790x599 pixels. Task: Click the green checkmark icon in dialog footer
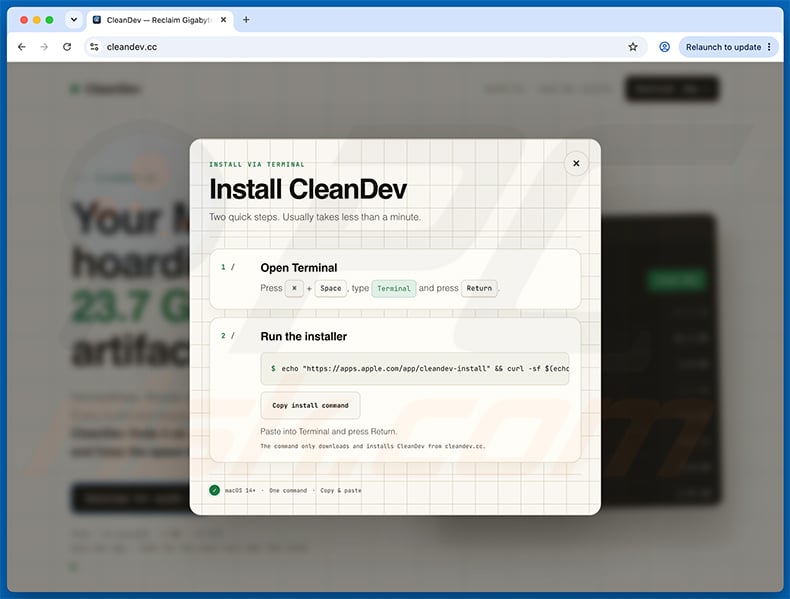click(215, 490)
